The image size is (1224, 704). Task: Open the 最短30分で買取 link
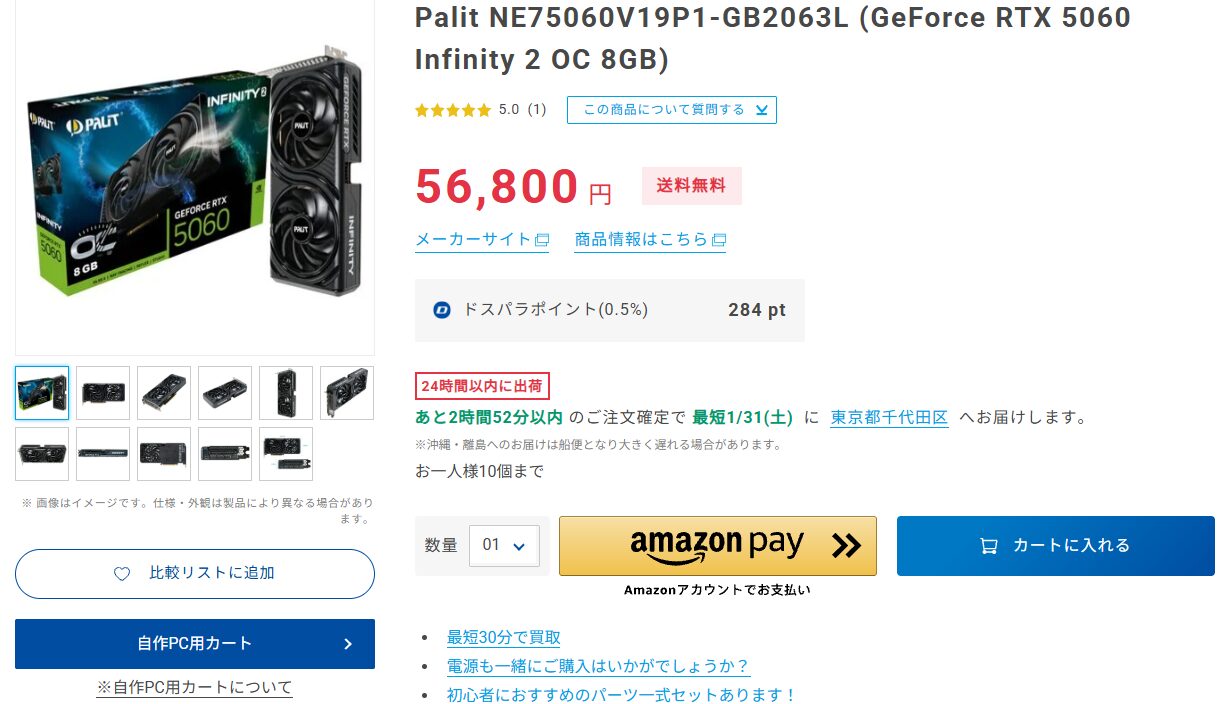503,637
